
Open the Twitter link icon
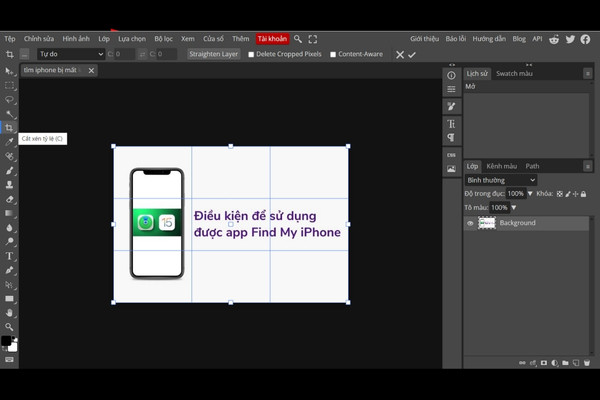pos(570,39)
